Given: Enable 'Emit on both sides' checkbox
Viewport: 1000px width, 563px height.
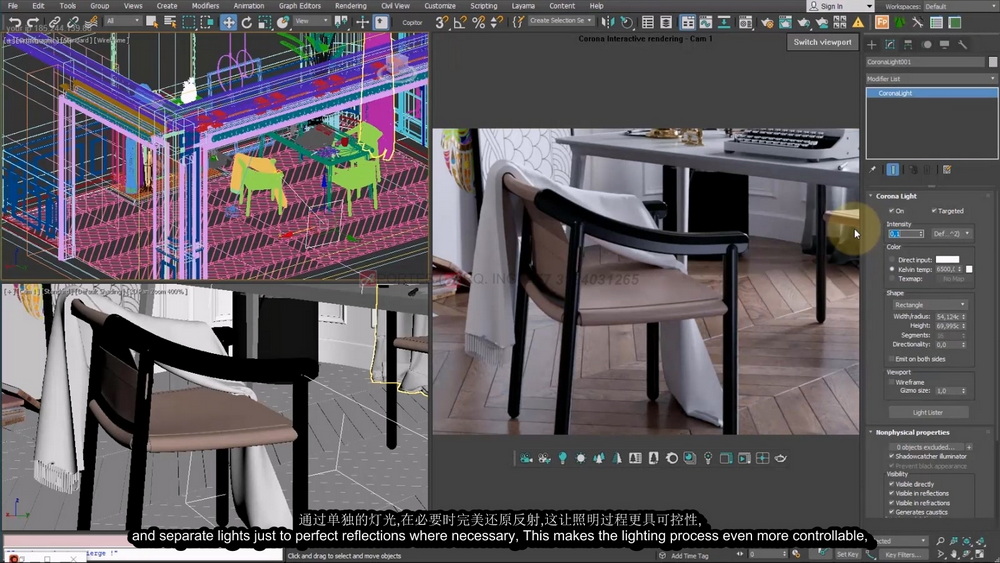Looking at the screenshot, I should click(x=892, y=359).
